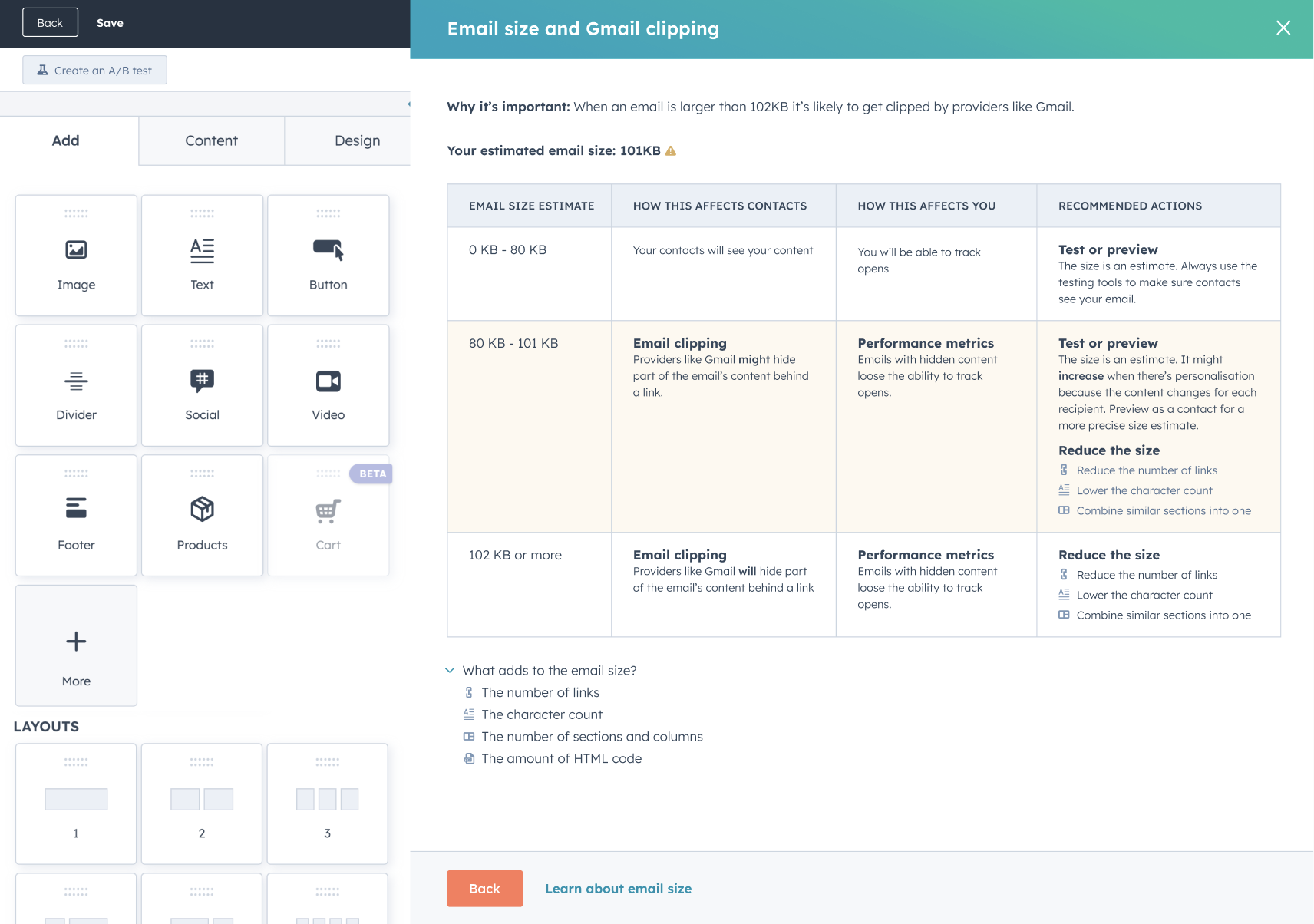
Task: Close the email size panel
Action: [x=1283, y=28]
